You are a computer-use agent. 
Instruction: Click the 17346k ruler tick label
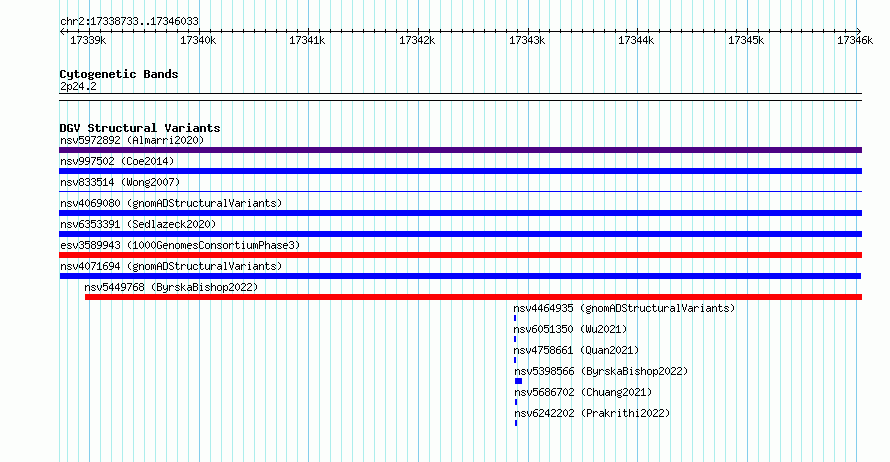point(855,40)
